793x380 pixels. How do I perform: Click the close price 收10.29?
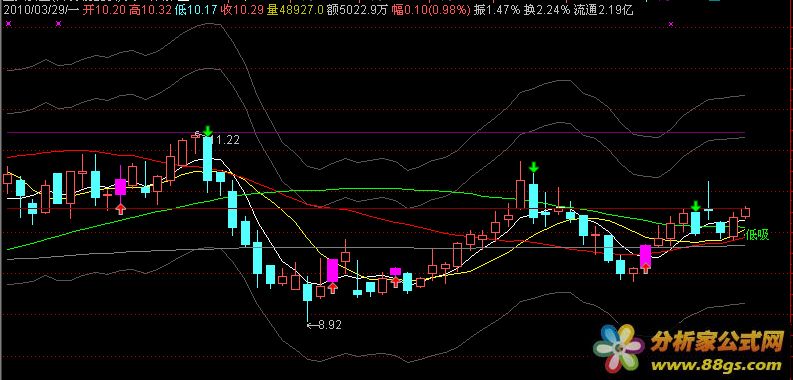[x=241, y=10]
